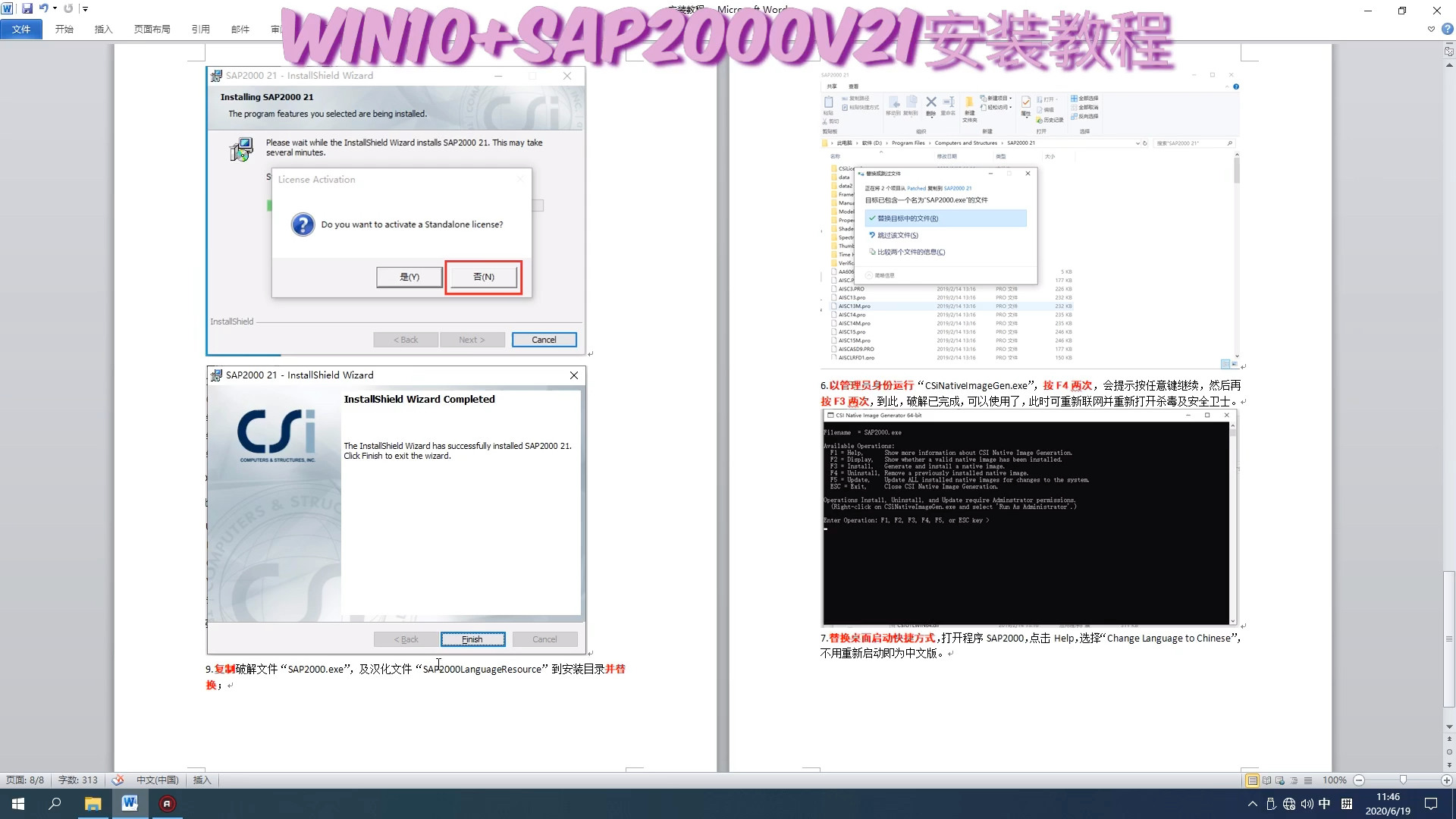Viewport: 1456px width, 819px height.
Task: Open the 引用 (References) ribbon tab
Action: (201, 29)
